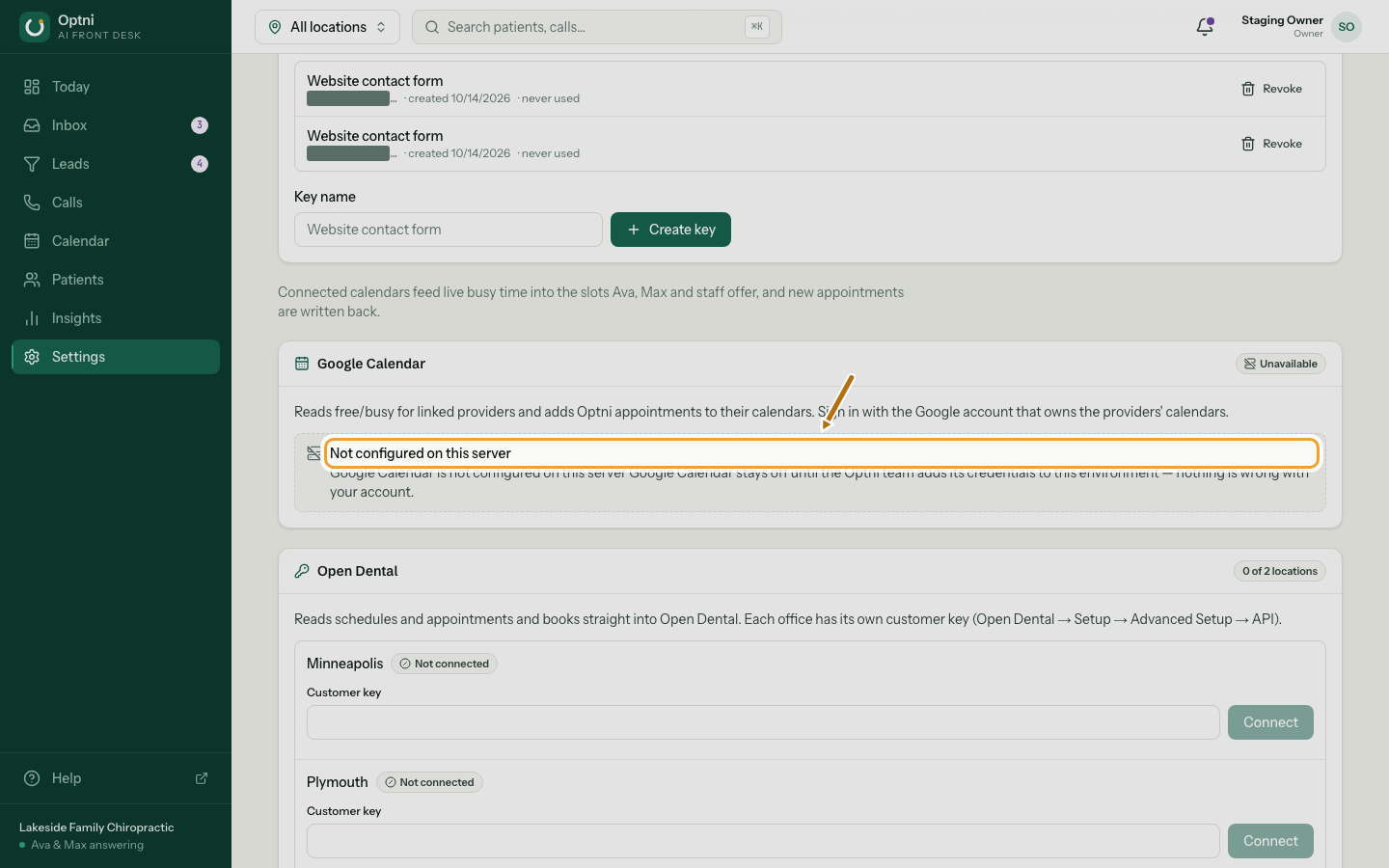The height and width of the screenshot is (868, 1389).
Task: Click the Unavailable status badge
Action: pyautogui.click(x=1281, y=364)
